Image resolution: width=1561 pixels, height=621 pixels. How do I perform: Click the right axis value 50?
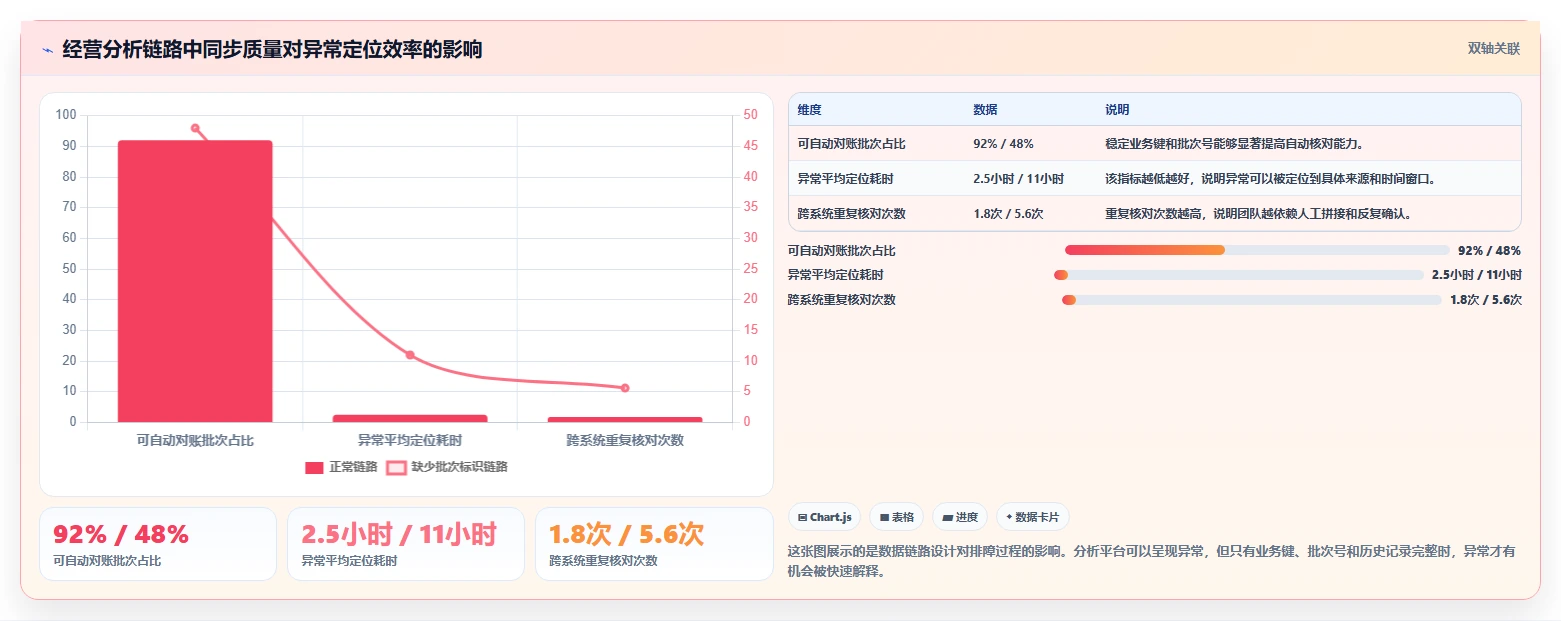749,115
